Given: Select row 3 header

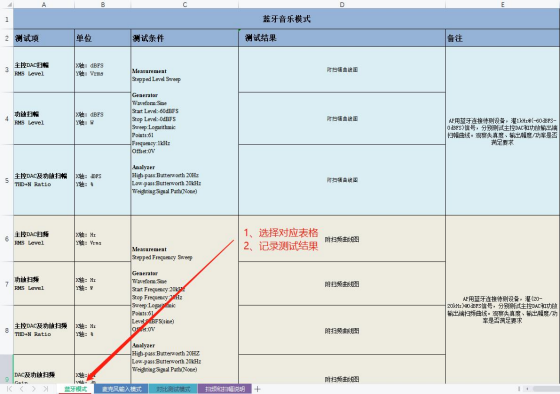Looking at the screenshot, I should tap(7, 69).
